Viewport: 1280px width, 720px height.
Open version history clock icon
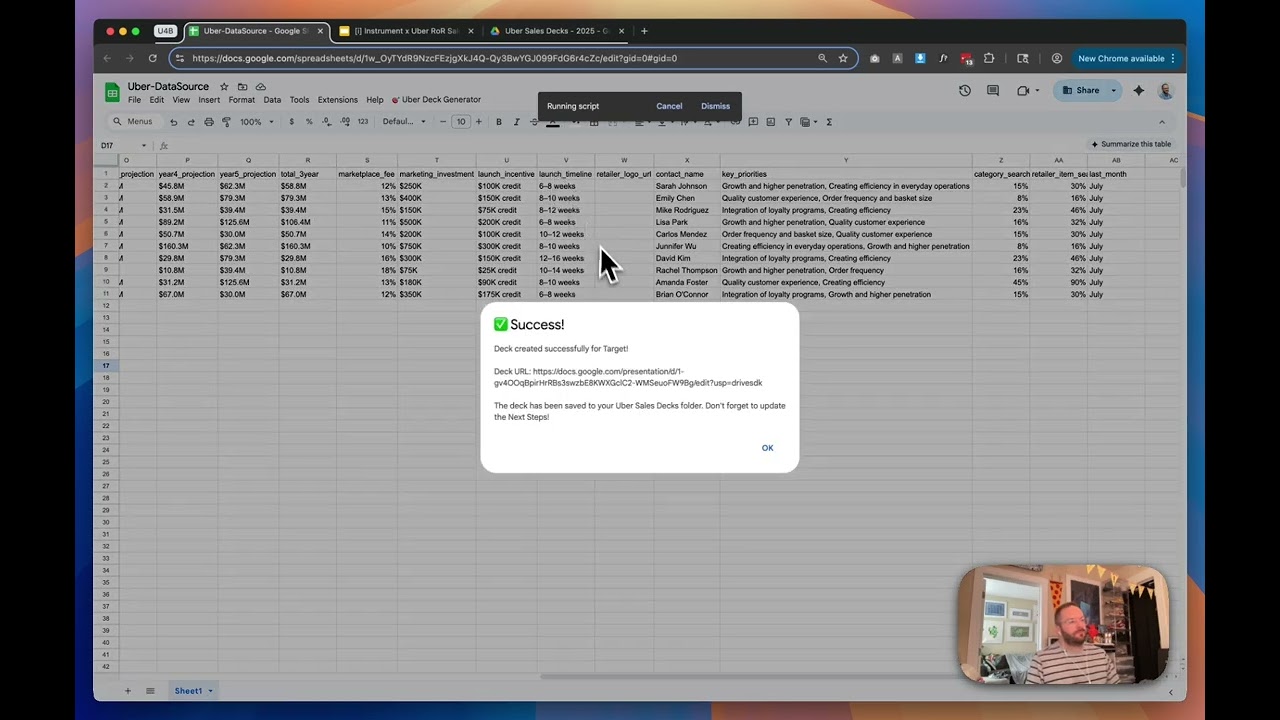(x=965, y=90)
